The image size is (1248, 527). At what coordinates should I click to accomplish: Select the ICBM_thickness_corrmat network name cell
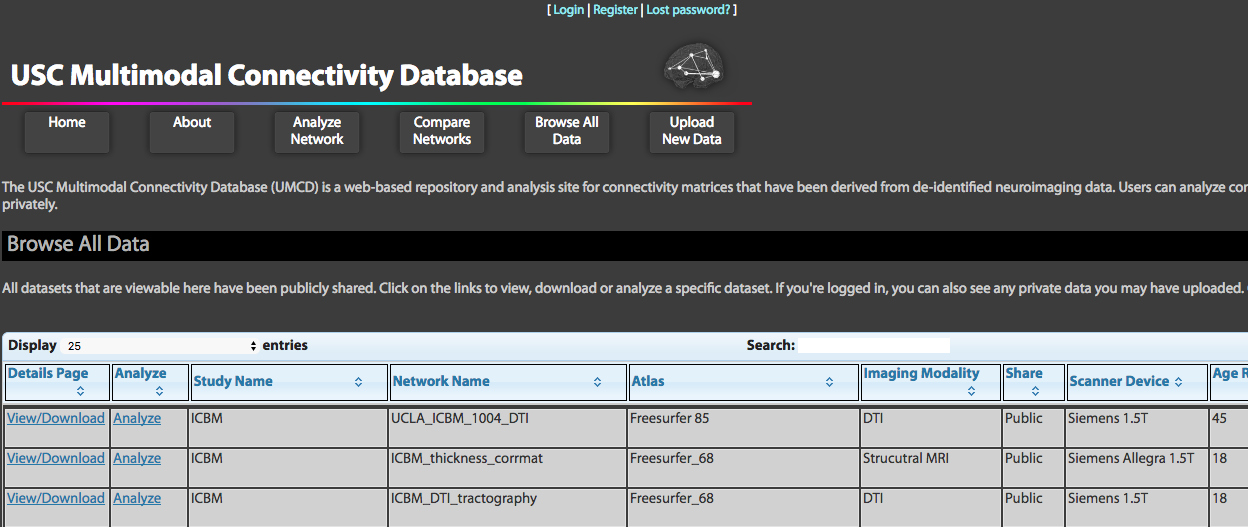[508, 467]
